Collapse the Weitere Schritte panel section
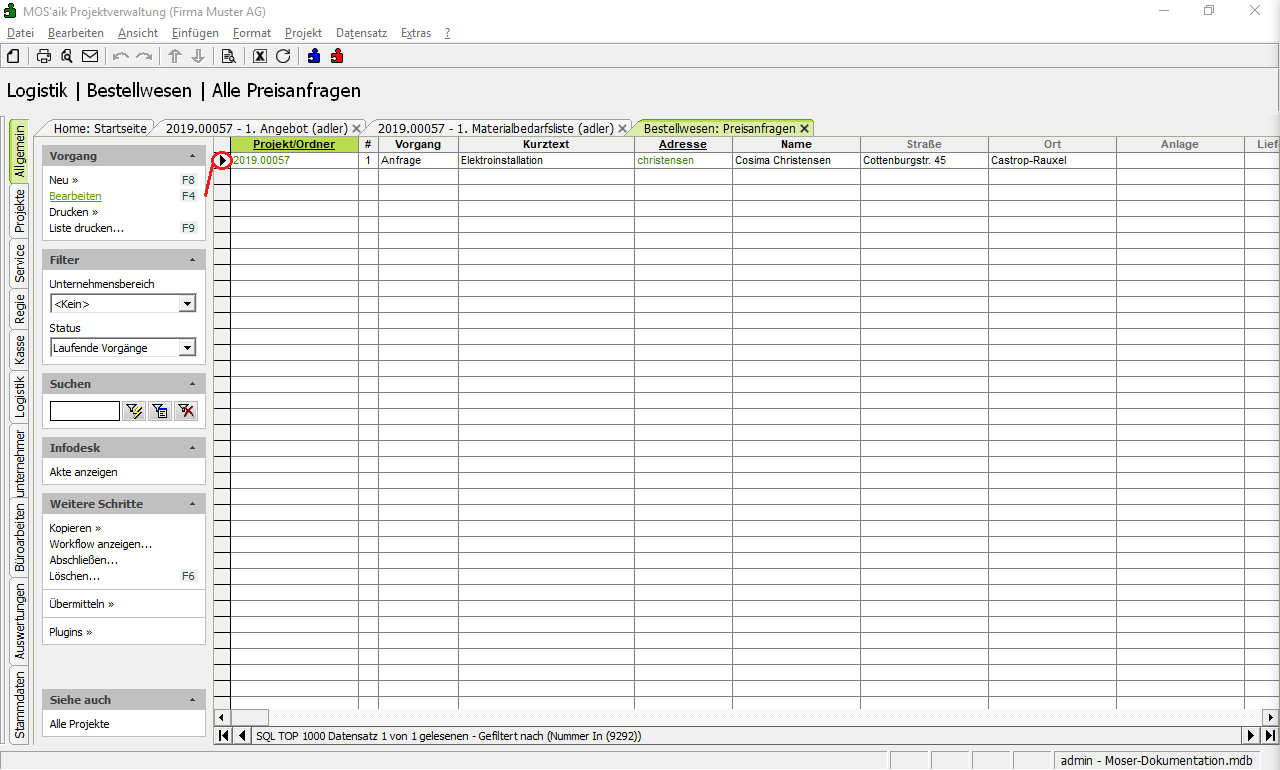Viewport: 1280px width, 770px height. click(192, 504)
